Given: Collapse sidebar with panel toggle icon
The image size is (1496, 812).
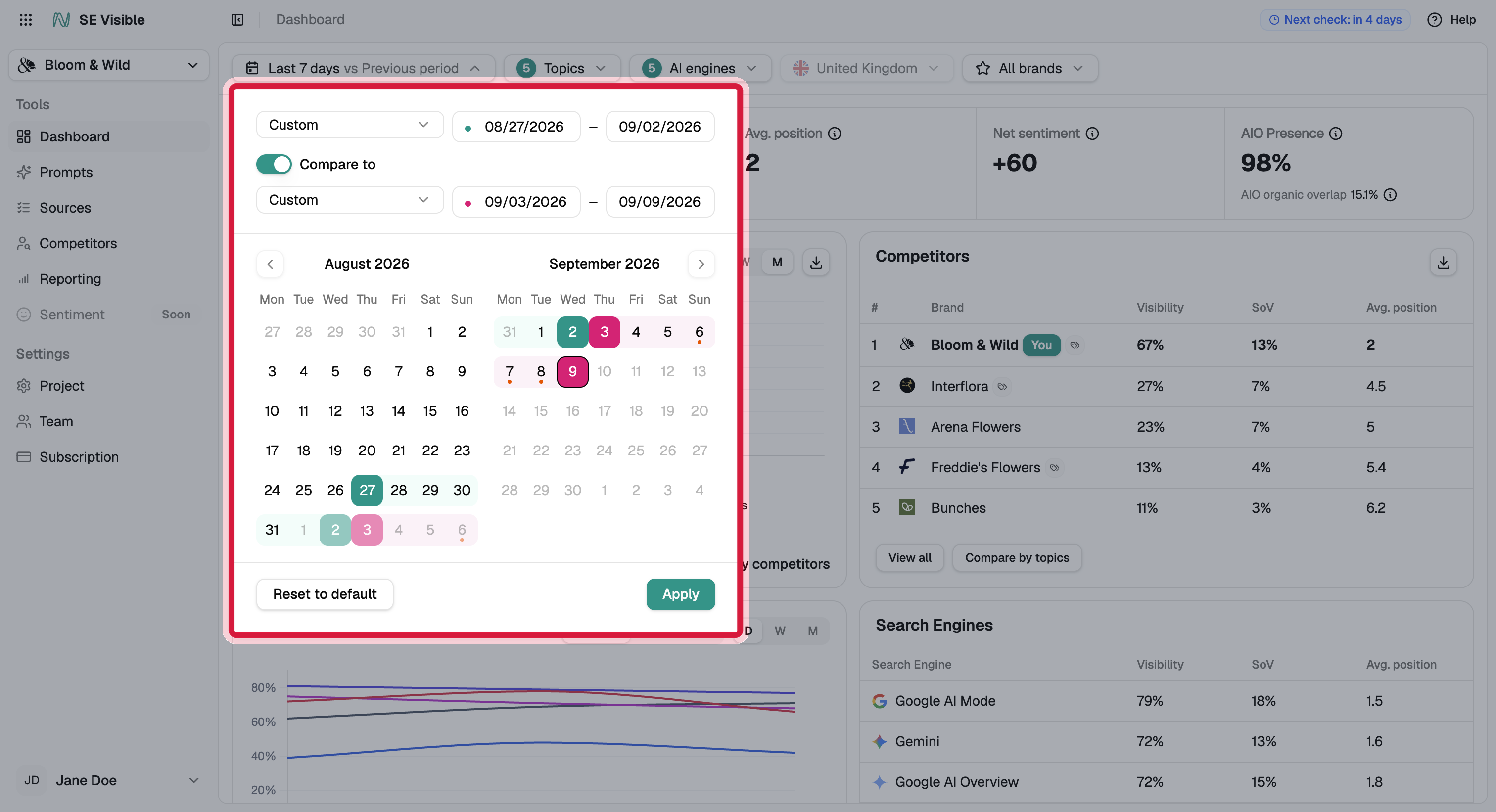Looking at the screenshot, I should tap(237, 20).
